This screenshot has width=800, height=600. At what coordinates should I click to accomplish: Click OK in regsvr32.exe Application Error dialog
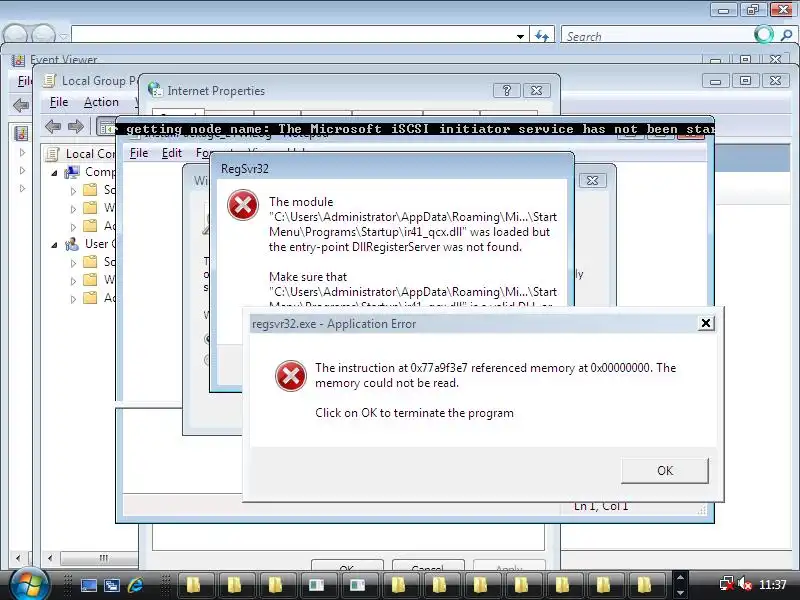click(x=665, y=470)
